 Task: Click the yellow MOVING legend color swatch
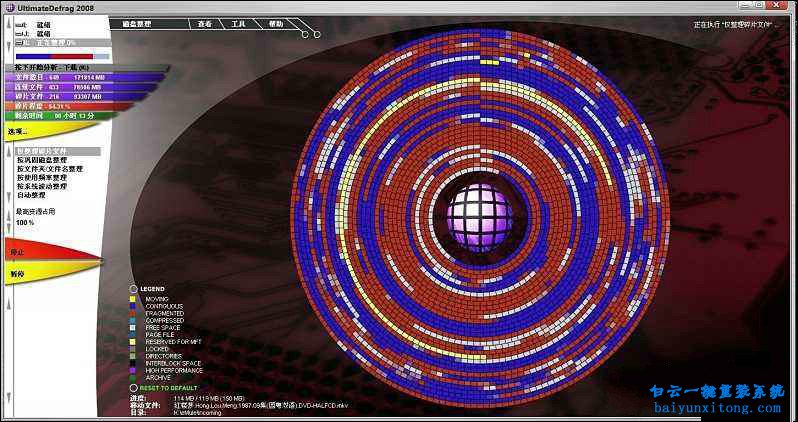coord(134,298)
